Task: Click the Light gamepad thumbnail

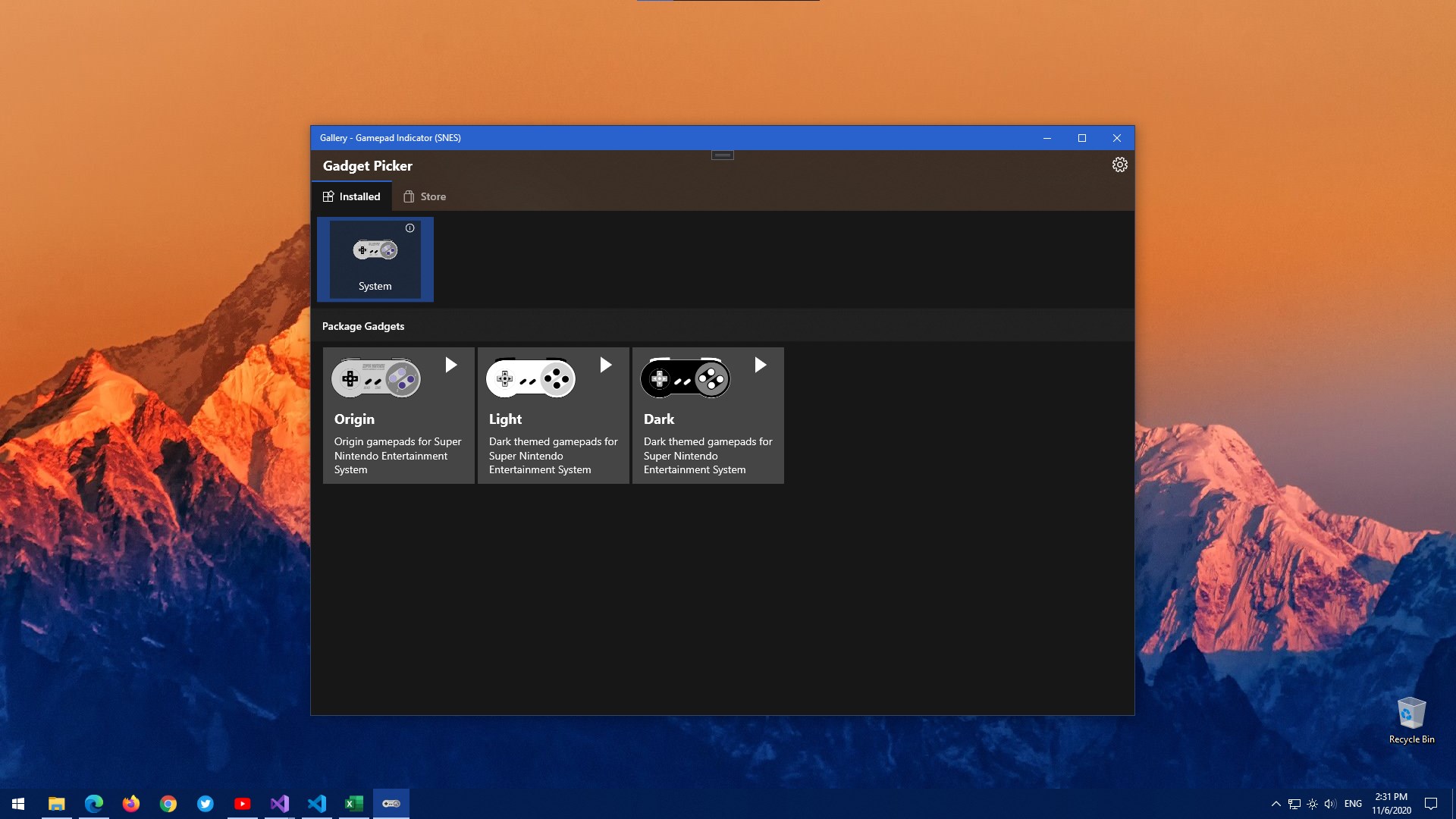Action: tap(531, 378)
